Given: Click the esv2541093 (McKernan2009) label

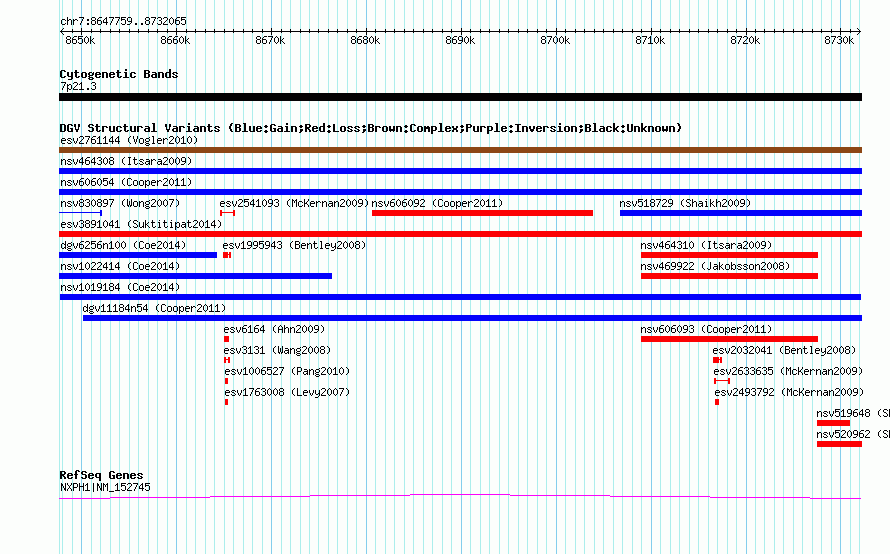Looking at the screenshot, I should [x=294, y=203].
